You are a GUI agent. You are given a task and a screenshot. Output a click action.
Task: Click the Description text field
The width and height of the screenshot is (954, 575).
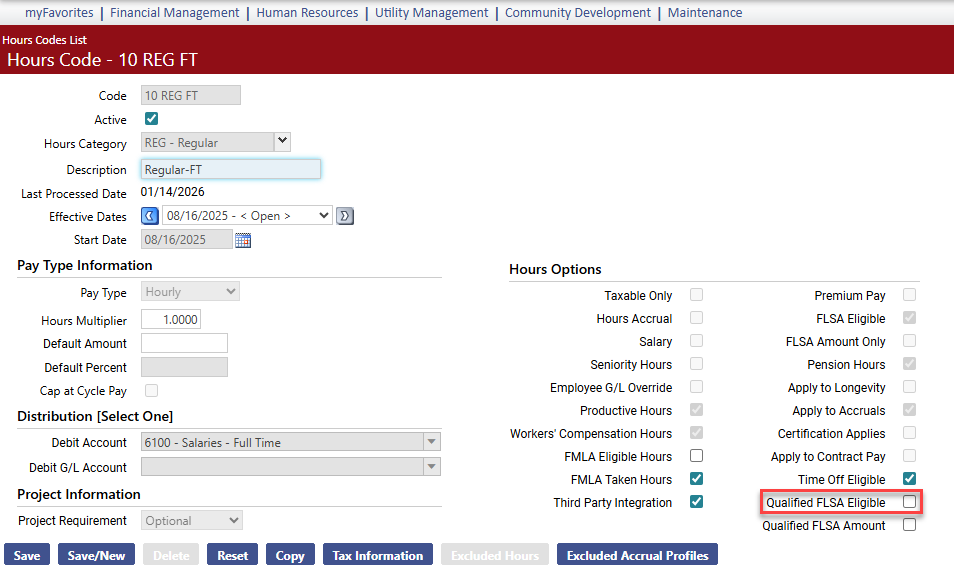pyautogui.click(x=230, y=170)
